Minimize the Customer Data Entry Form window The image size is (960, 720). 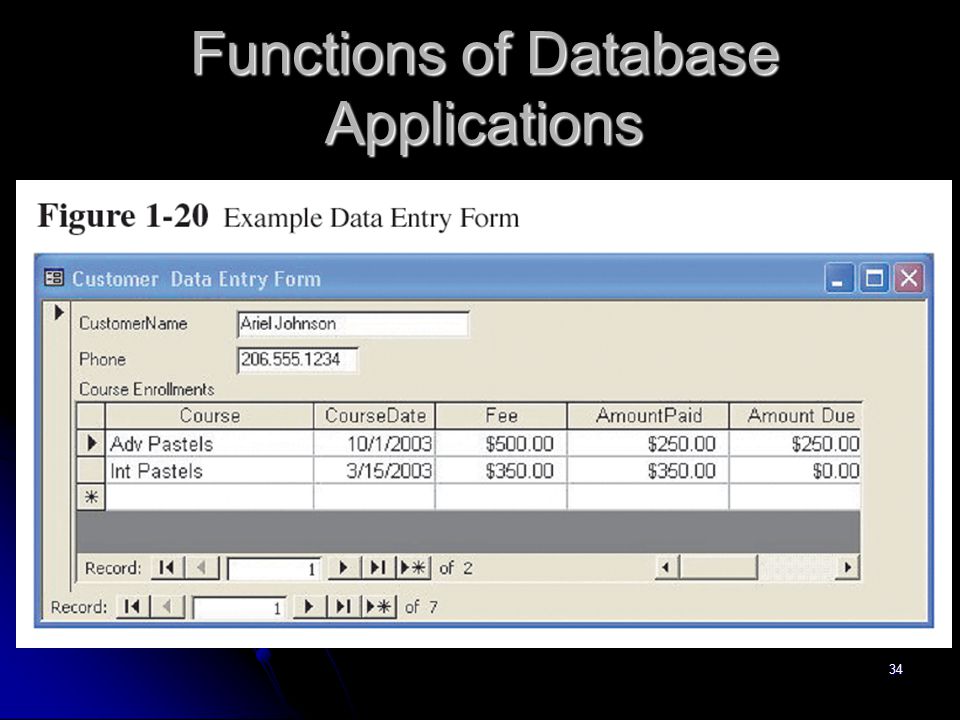[839, 279]
